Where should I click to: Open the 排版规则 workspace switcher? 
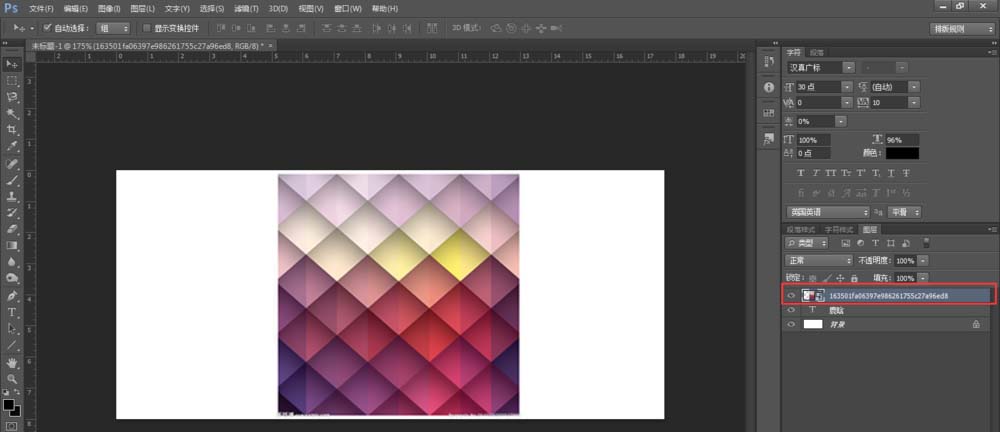pos(961,29)
